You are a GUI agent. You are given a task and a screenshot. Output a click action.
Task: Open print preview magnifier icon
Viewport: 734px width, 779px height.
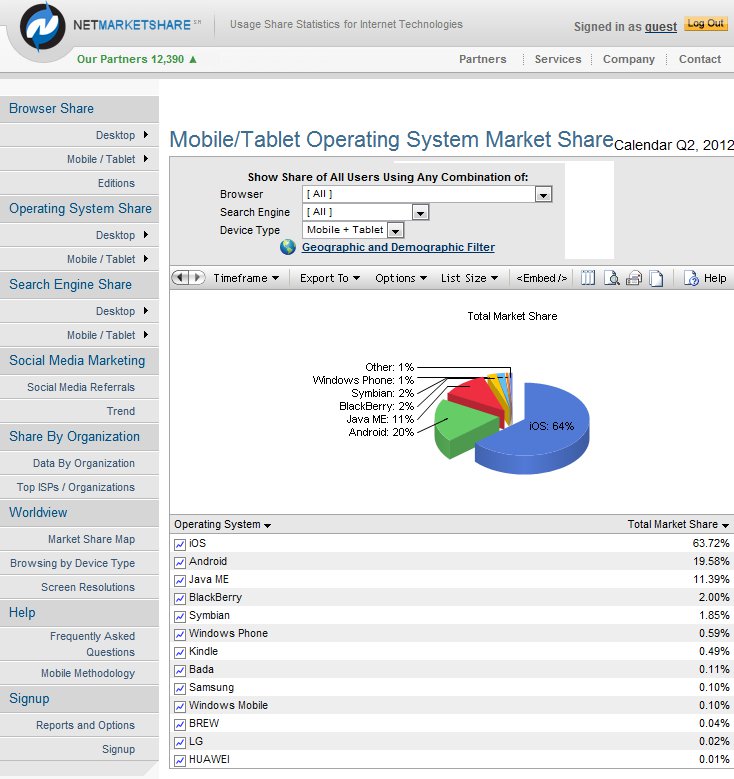(x=611, y=278)
